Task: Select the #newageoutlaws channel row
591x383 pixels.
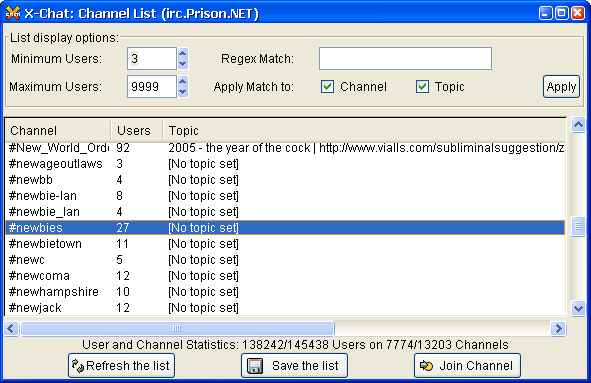Action: (x=285, y=164)
